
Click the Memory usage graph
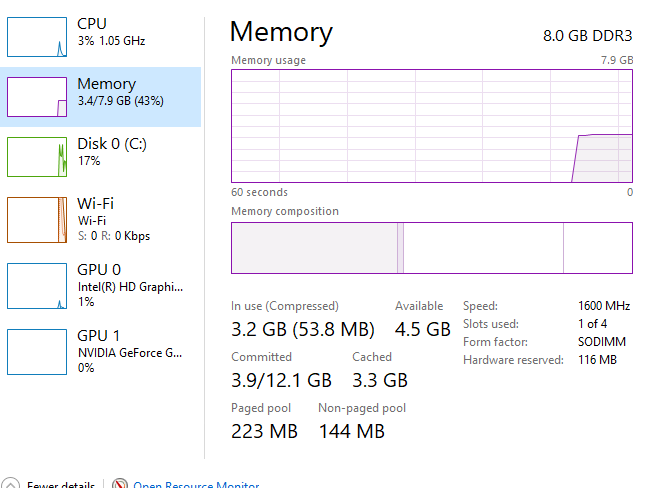point(432,126)
